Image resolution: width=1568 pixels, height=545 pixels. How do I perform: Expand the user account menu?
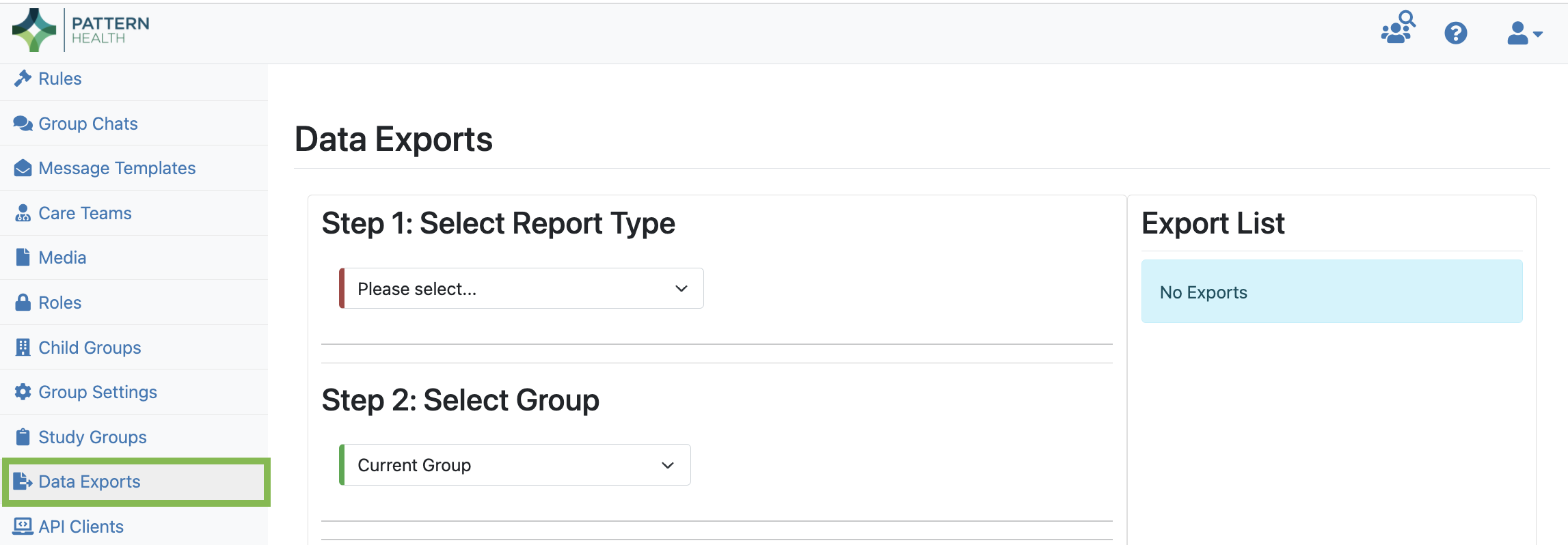pos(1524,33)
